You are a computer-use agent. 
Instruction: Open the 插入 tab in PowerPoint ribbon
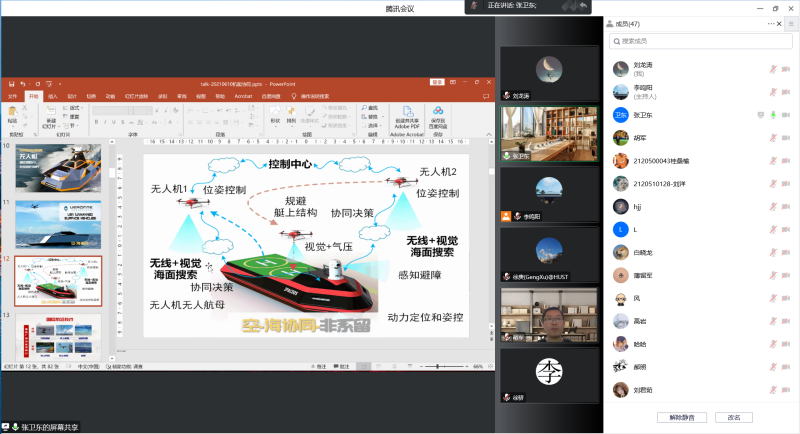pos(54,96)
